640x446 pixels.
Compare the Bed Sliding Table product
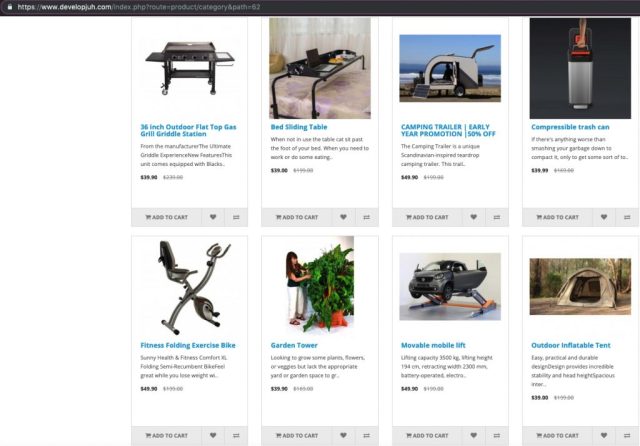click(x=367, y=217)
